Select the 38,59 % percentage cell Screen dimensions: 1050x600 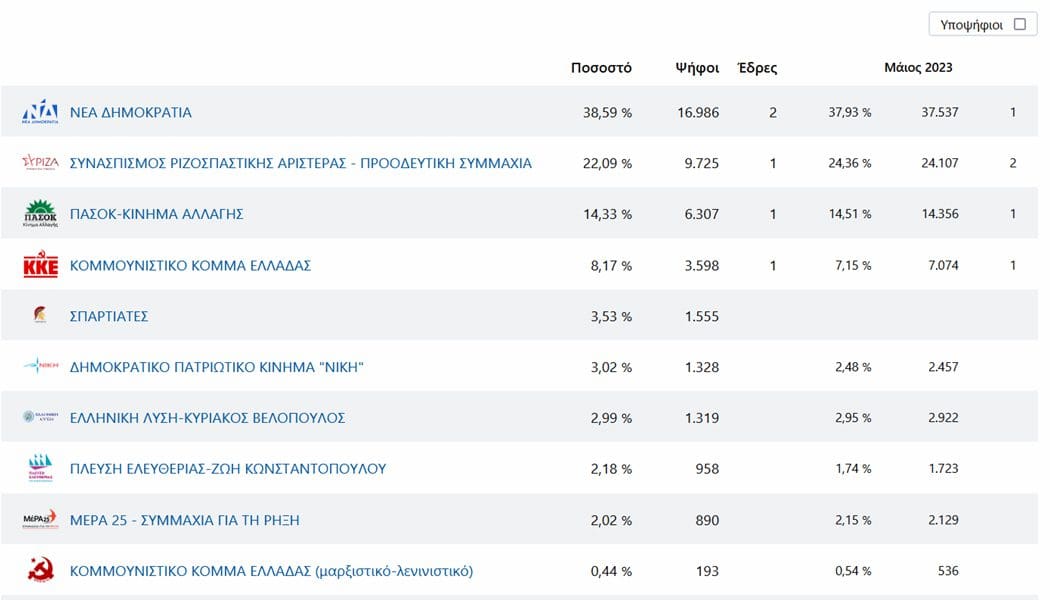607,112
